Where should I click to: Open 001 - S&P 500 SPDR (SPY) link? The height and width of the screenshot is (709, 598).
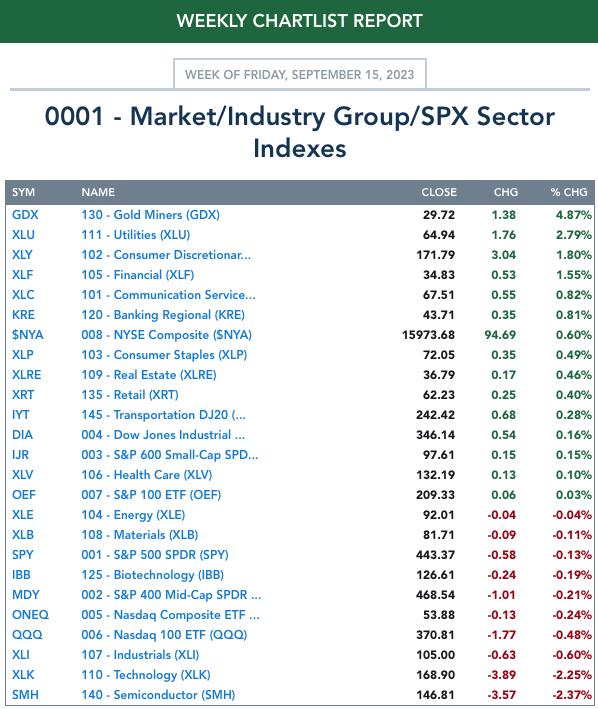(x=155, y=555)
